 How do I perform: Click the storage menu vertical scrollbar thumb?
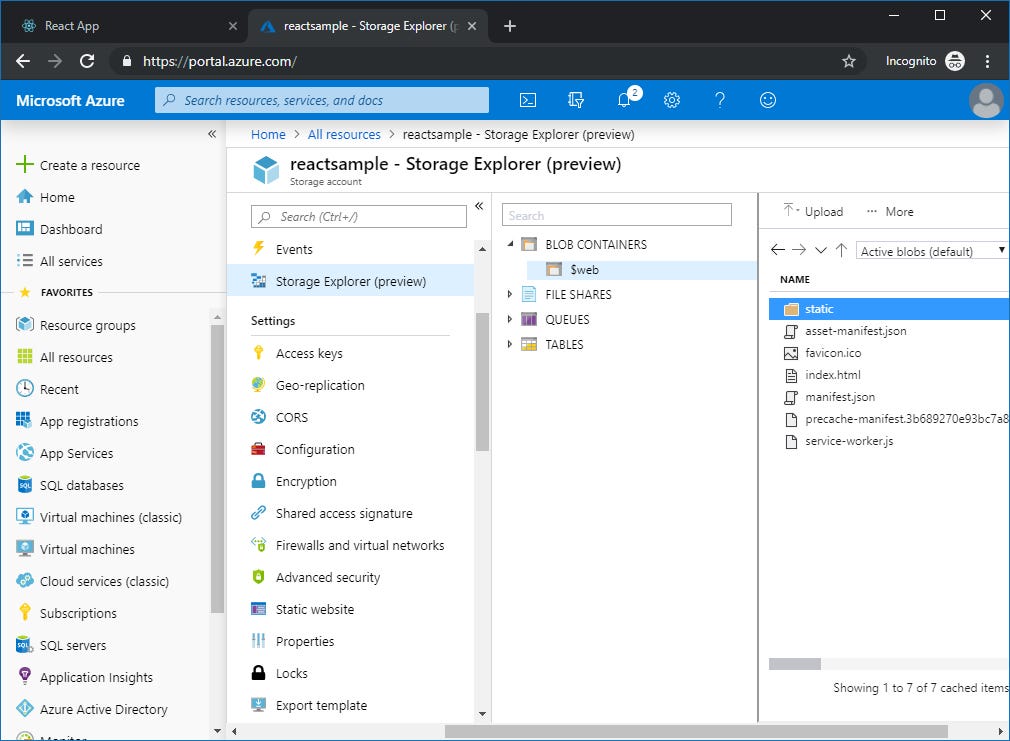pos(482,381)
